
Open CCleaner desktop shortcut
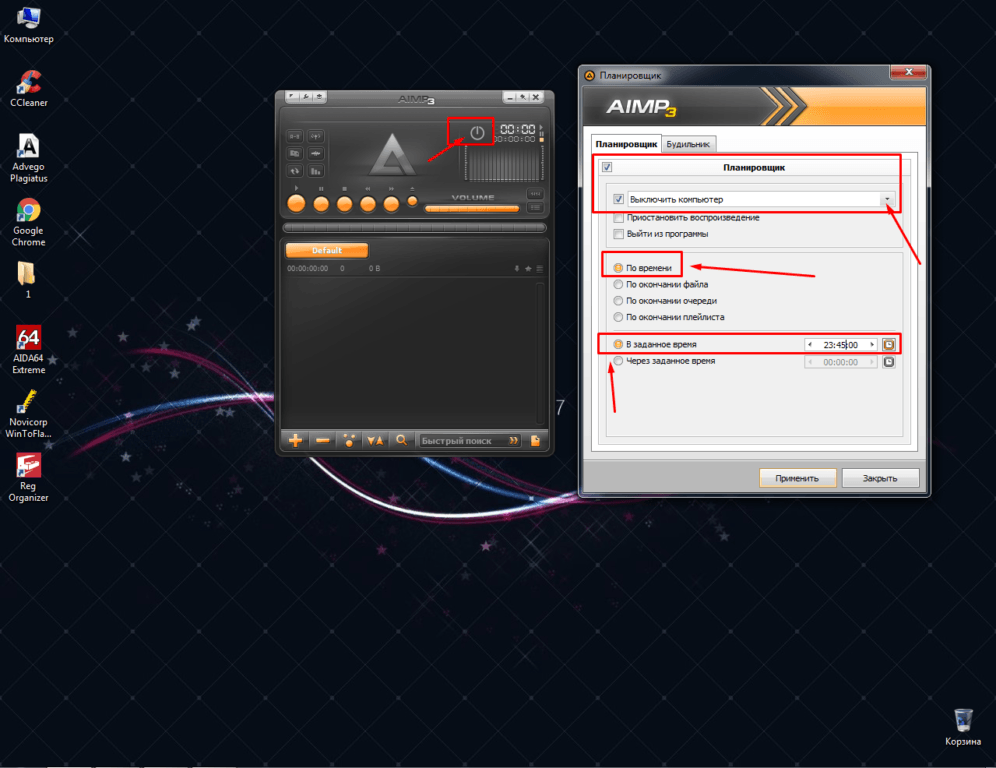[29, 88]
